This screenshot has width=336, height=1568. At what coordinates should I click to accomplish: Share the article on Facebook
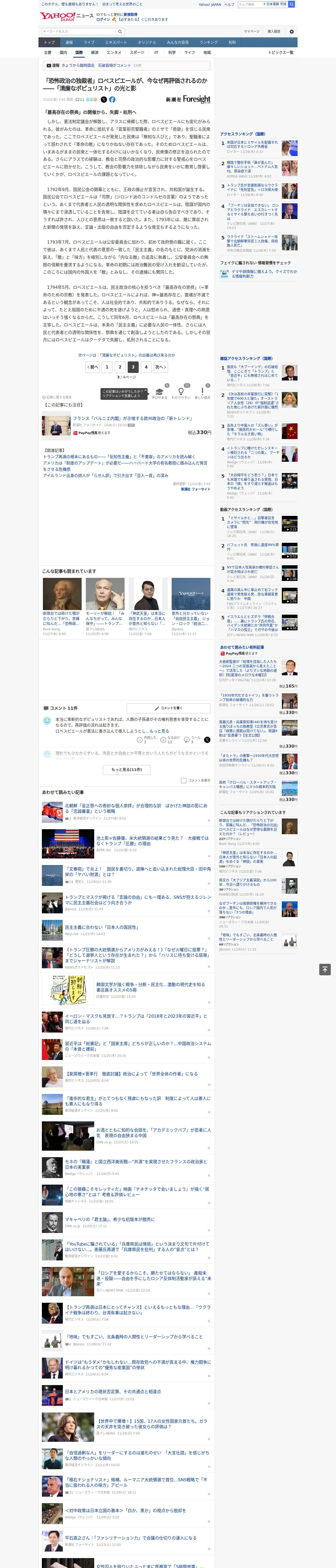pyautogui.click(x=112, y=99)
